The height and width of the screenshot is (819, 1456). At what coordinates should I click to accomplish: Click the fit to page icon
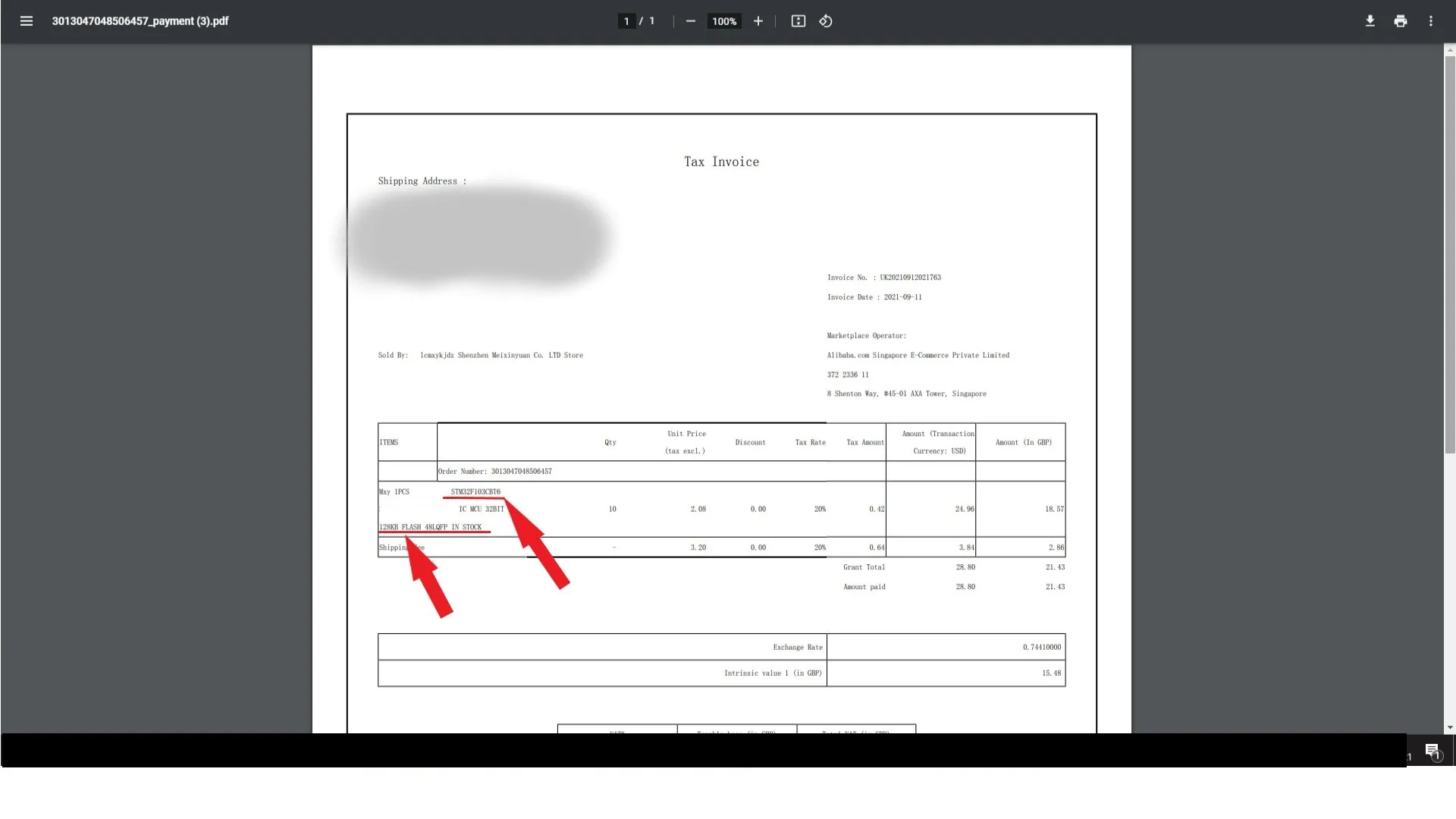point(798,21)
